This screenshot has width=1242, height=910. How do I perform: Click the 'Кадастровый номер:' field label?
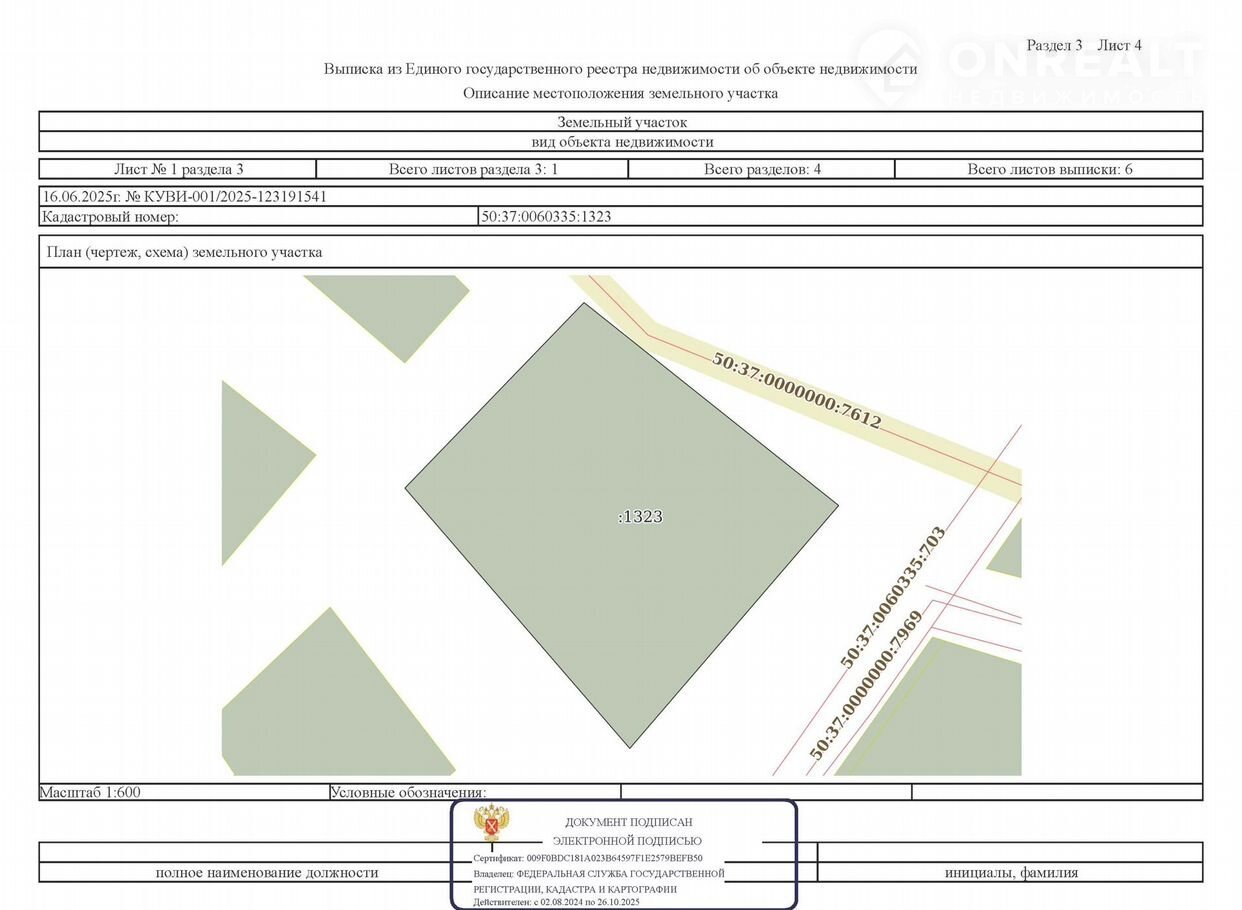pyautogui.click(x=110, y=216)
